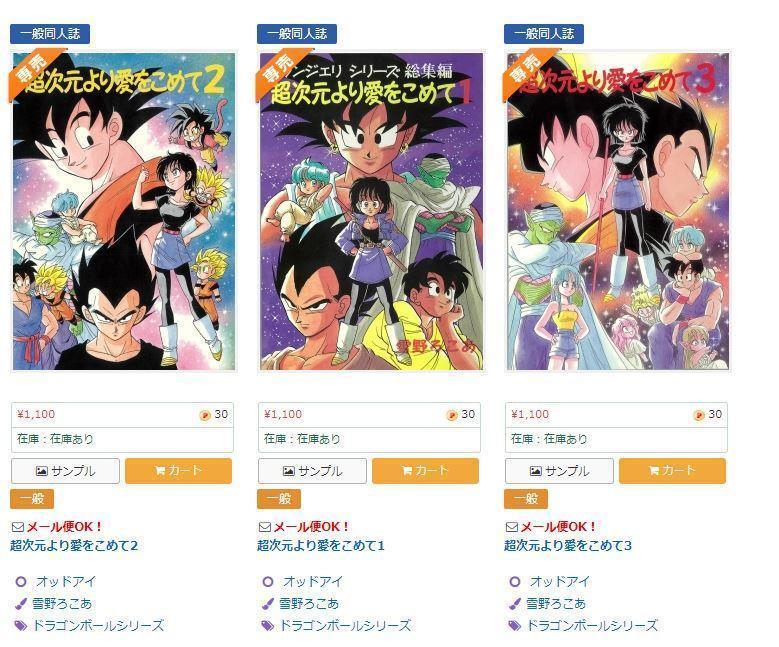Select the 一般同人誌 tag above the third book
The image size is (779, 647).
pyautogui.click(x=544, y=34)
